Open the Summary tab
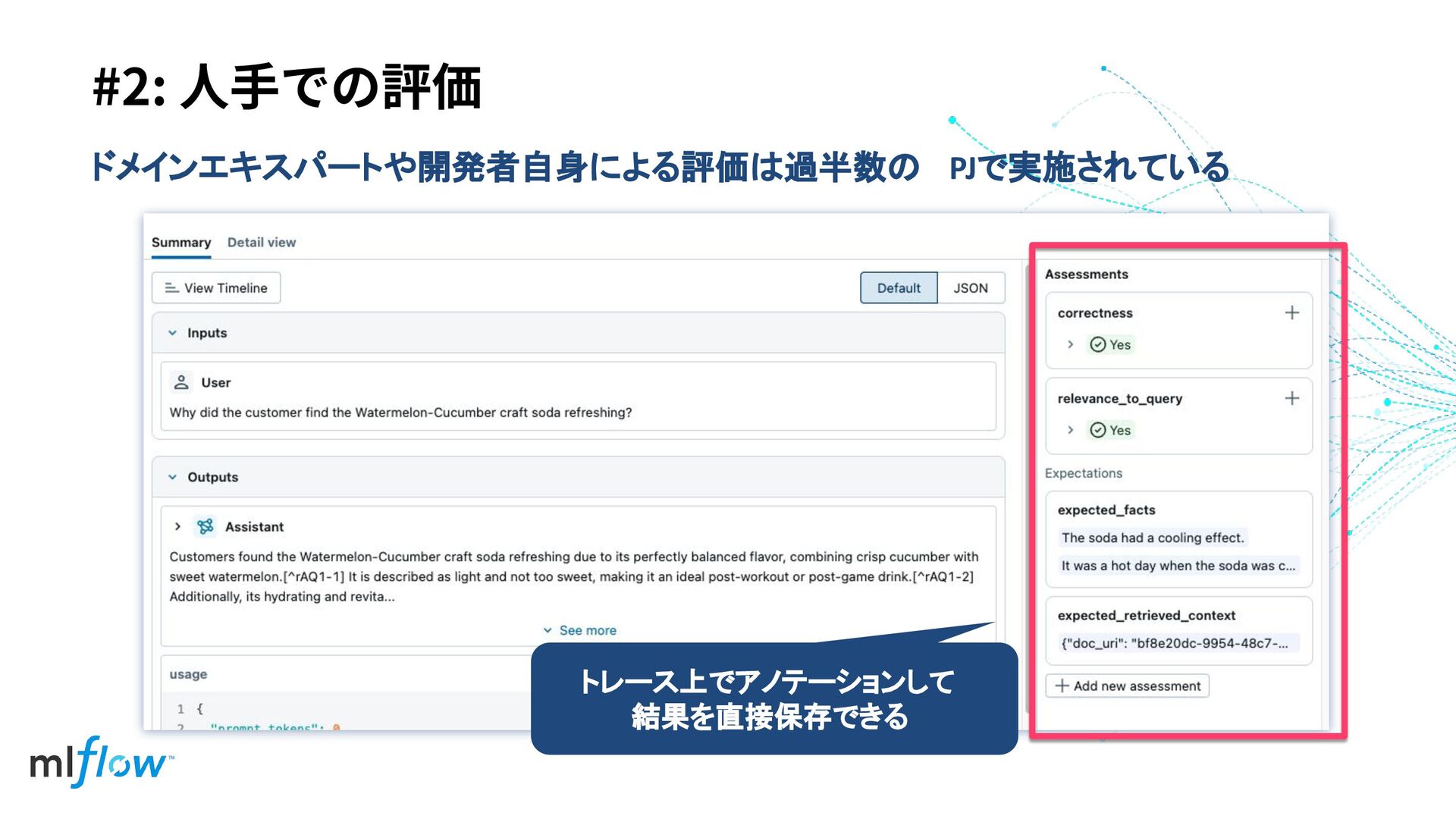The image size is (1456, 819). (180, 243)
